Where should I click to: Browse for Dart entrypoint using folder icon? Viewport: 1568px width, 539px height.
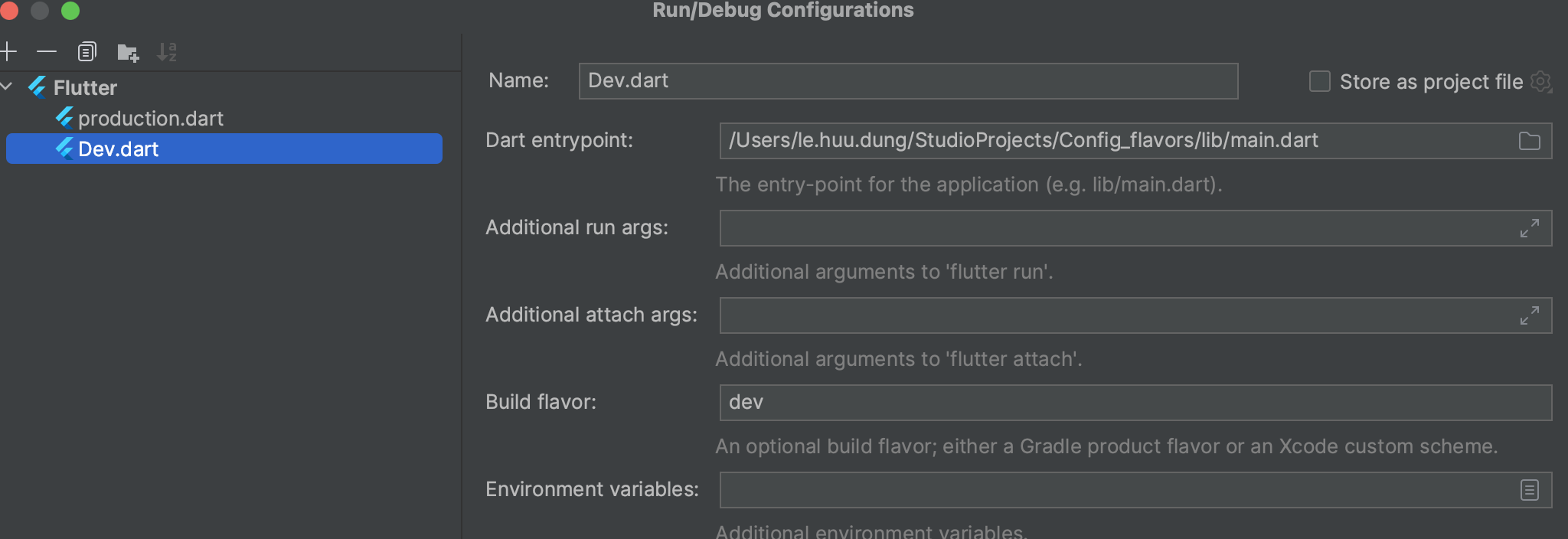[1529, 141]
